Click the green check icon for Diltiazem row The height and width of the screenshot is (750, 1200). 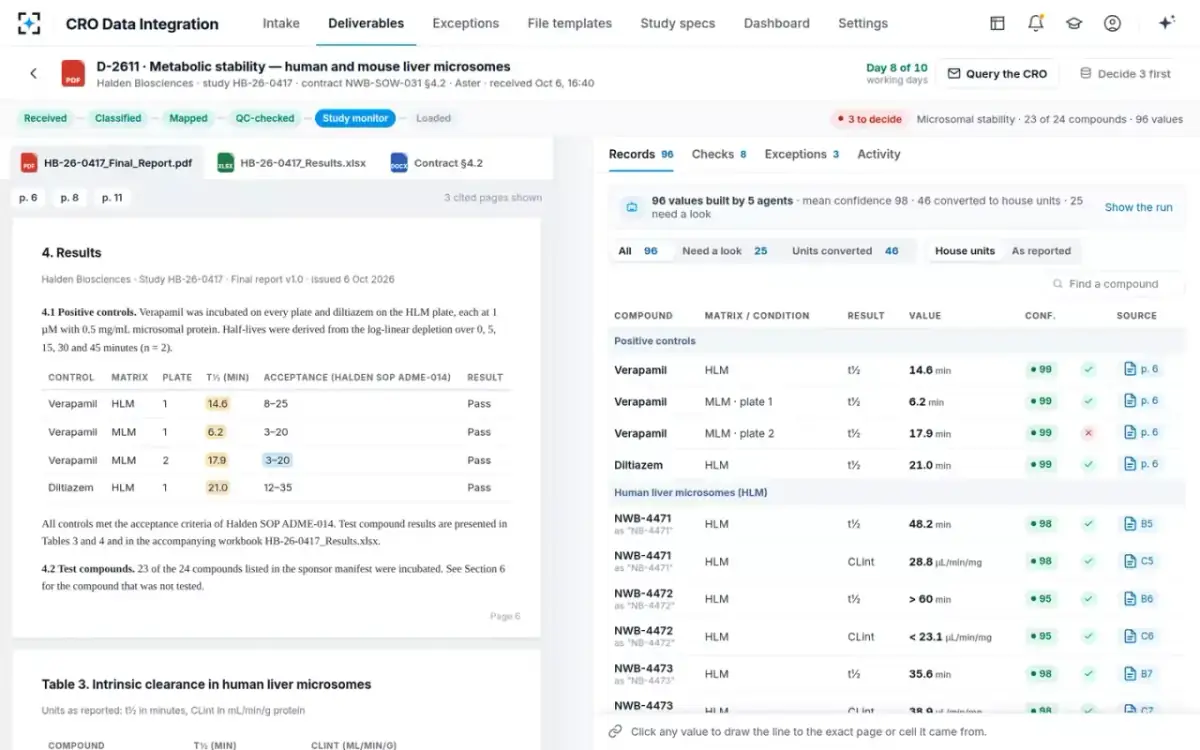tap(1088, 464)
